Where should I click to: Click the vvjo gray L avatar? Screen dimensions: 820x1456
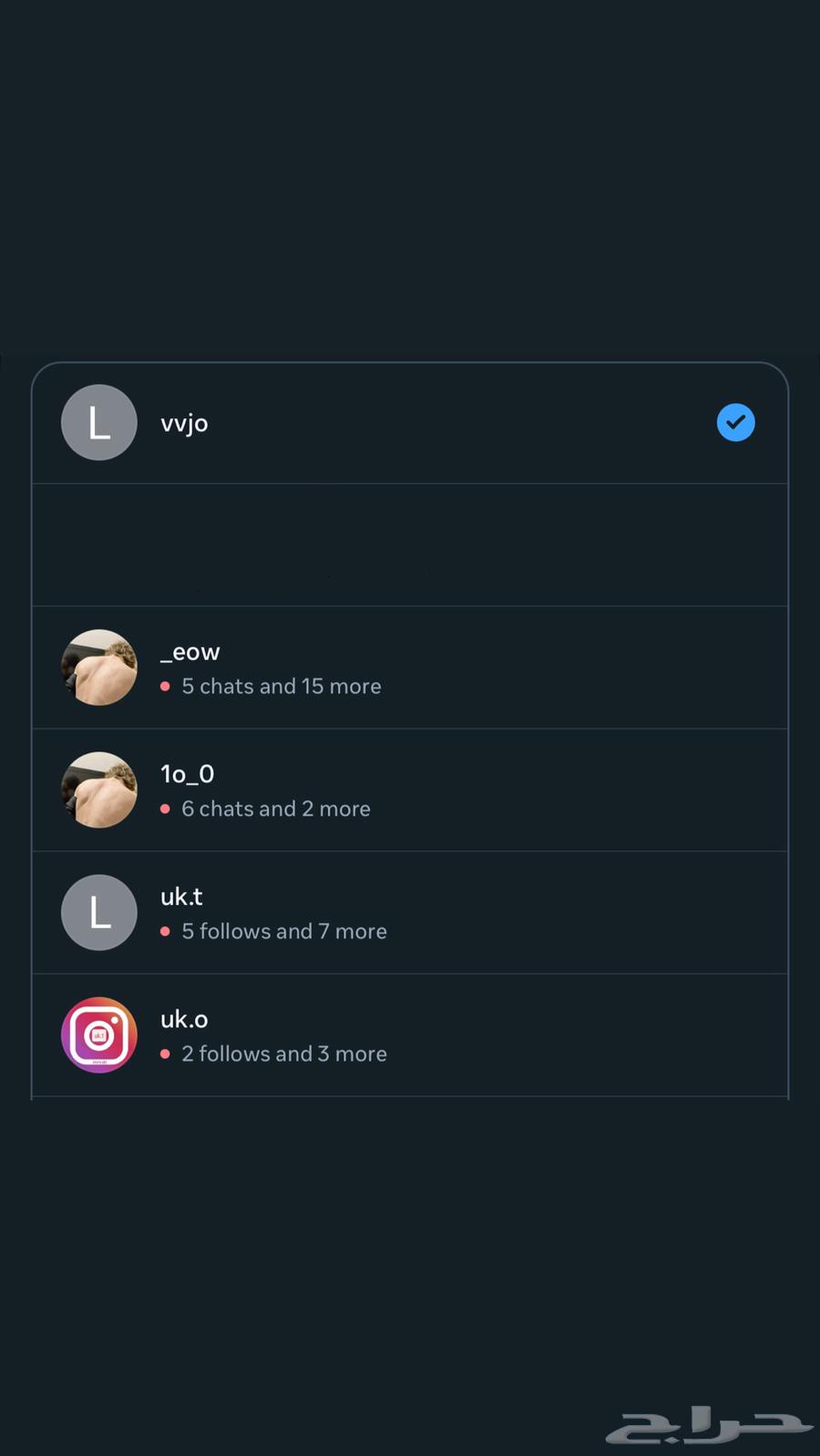click(x=99, y=423)
